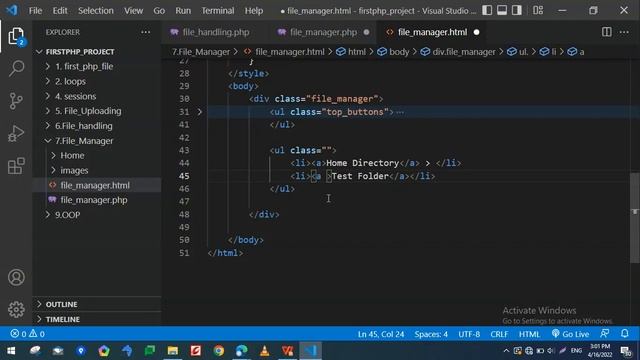Open Windows Start menu
Viewport: 640px width, 360px height.
click(11, 351)
